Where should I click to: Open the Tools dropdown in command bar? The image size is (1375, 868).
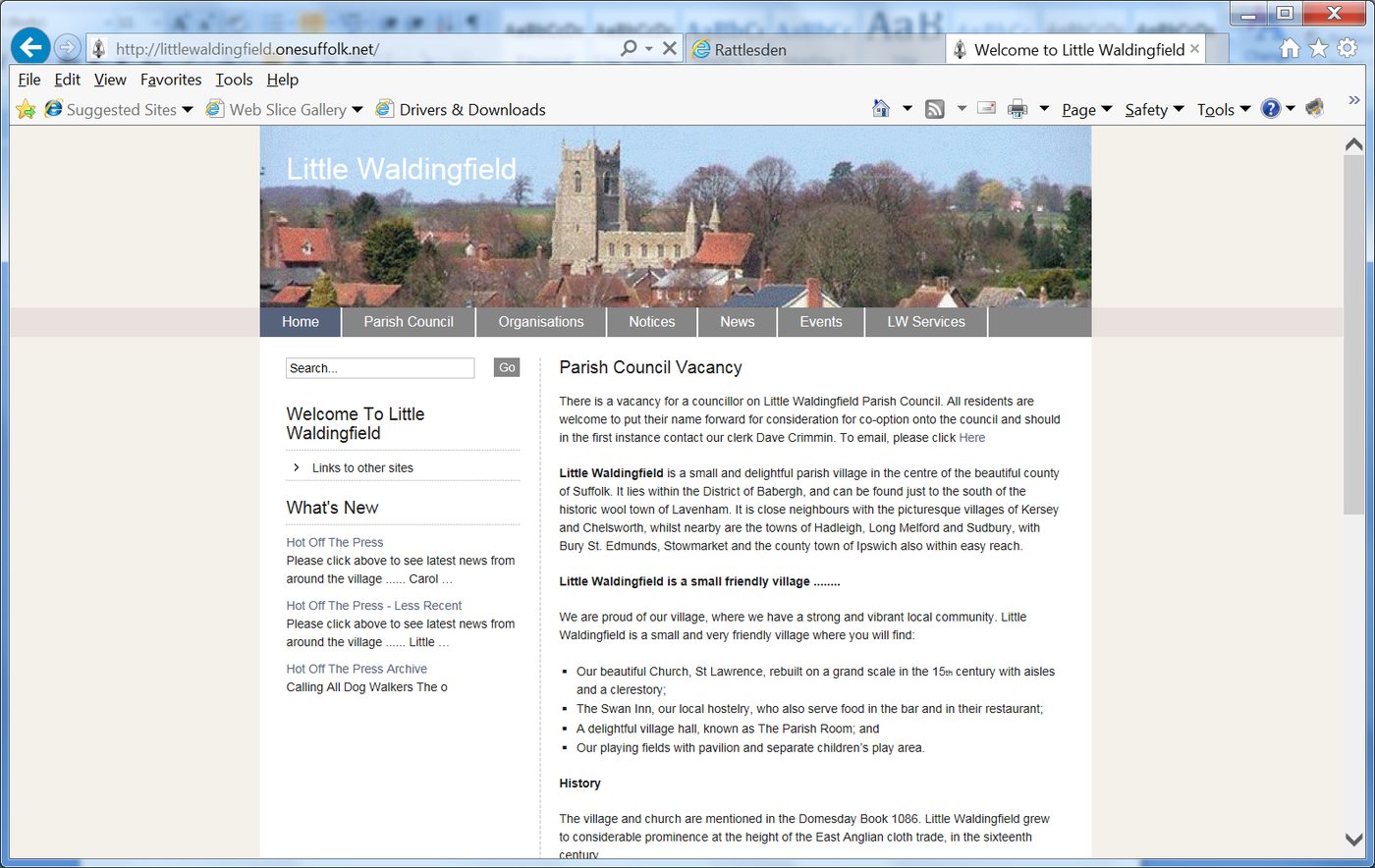pos(1224,109)
